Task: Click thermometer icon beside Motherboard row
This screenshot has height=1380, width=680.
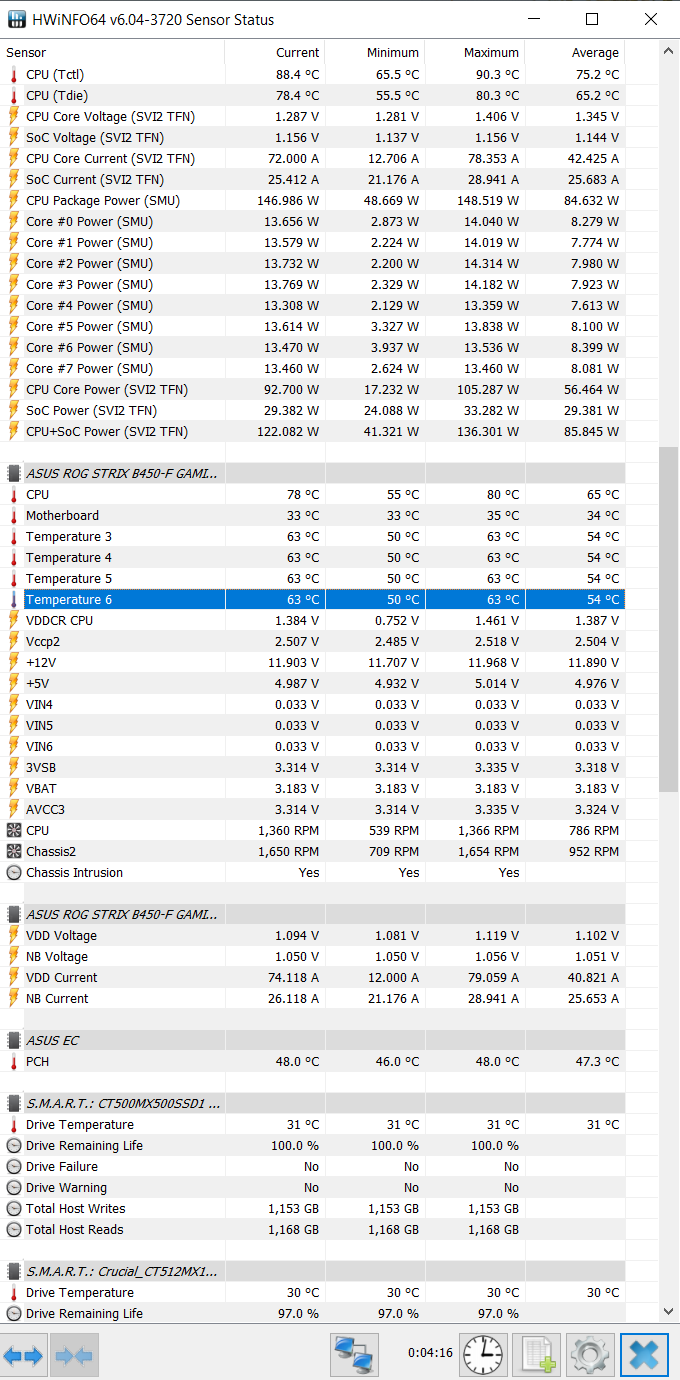Action: coord(14,515)
